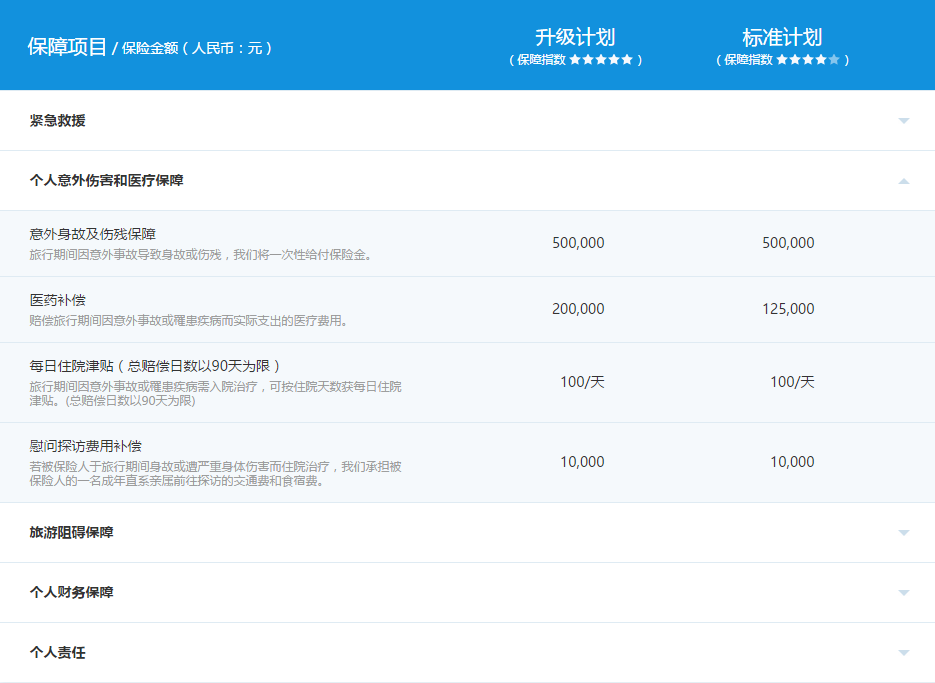Select the 升级计划 column header
The image size is (935, 683).
pyautogui.click(x=575, y=38)
